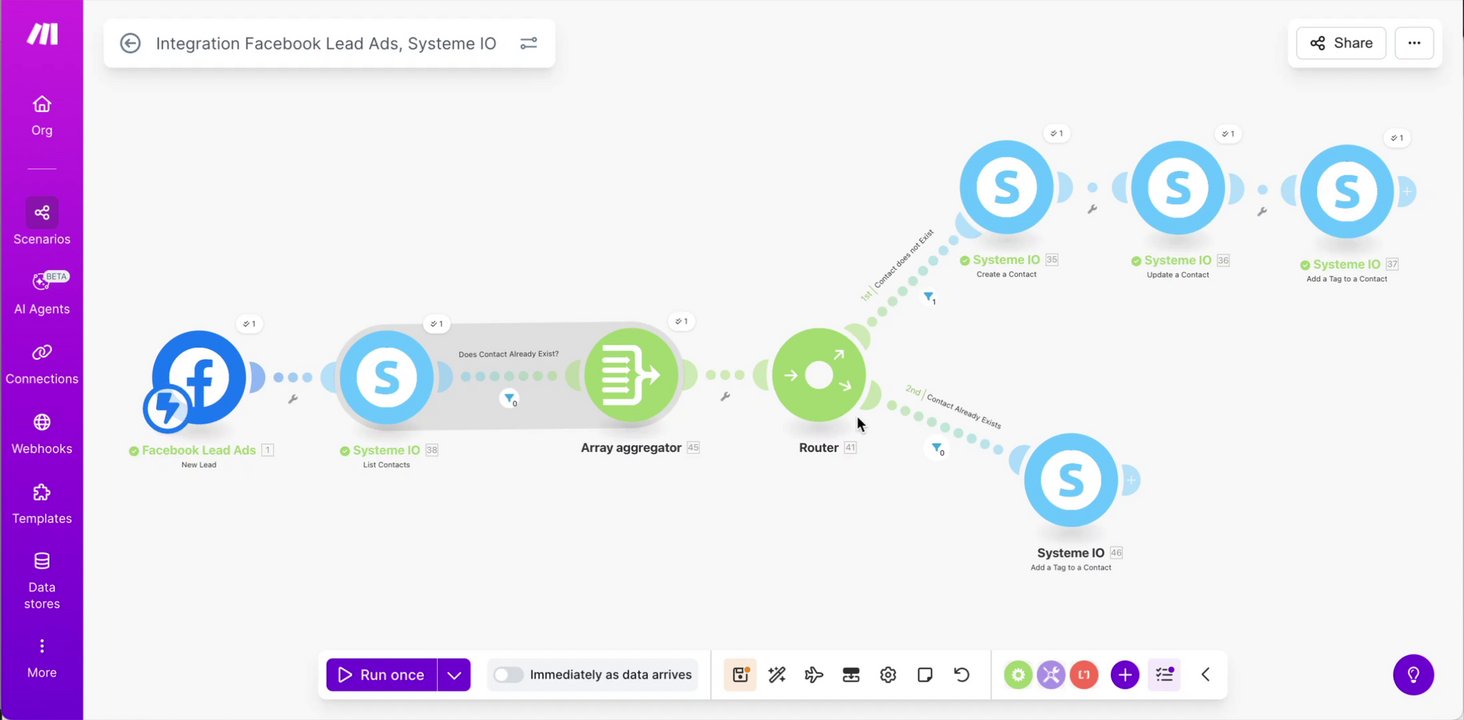
Task: Open Scenario settings gear icon
Action: [x=888, y=675]
